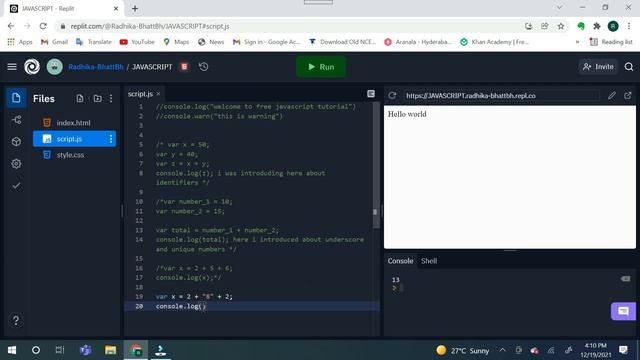Open the Radhika user avatar

tap(54, 67)
